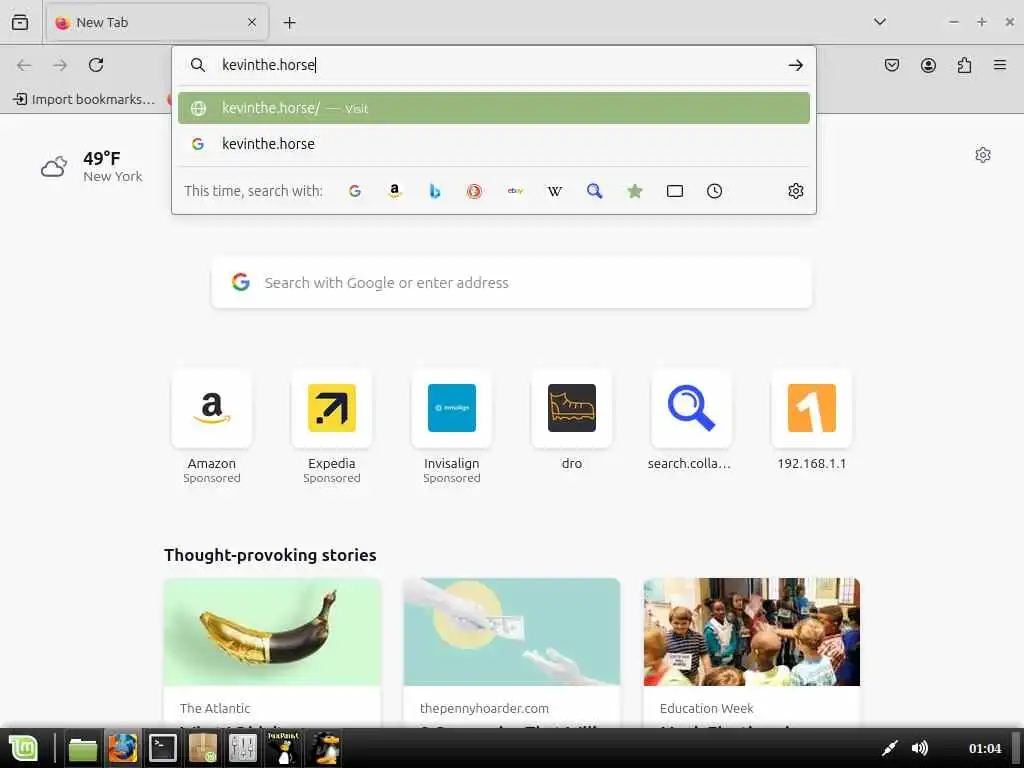Click the Firefox taskbar icon
This screenshot has width=1024, height=768.
(123, 748)
